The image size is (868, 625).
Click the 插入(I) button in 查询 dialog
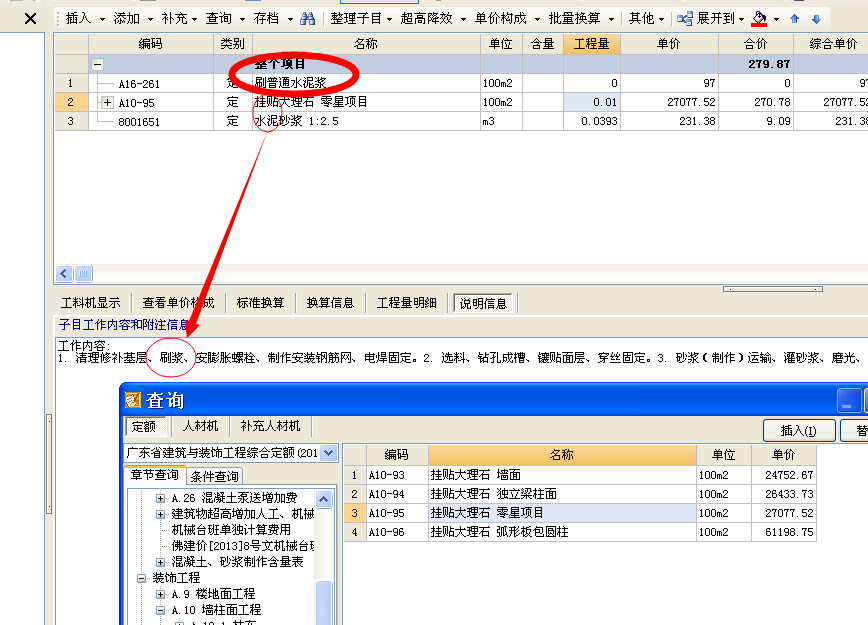[x=798, y=431]
